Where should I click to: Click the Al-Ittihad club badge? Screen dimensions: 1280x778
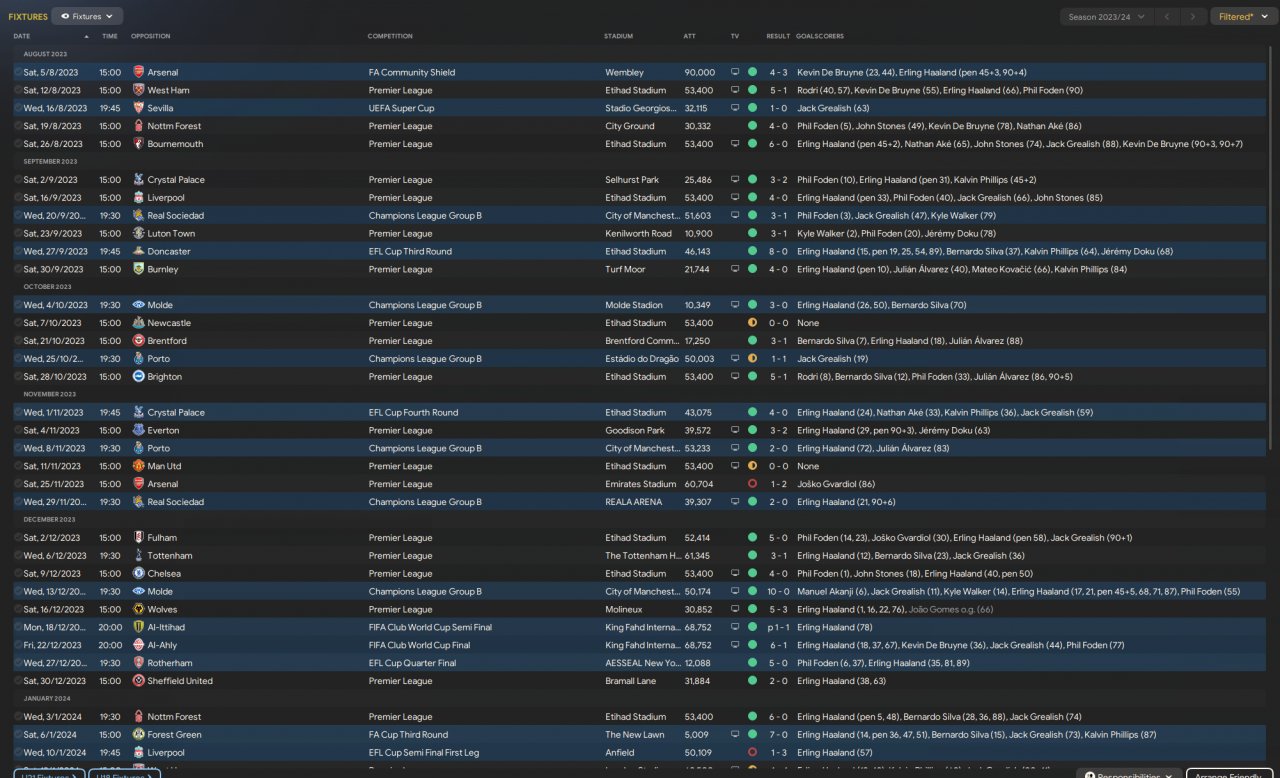click(138, 627)
